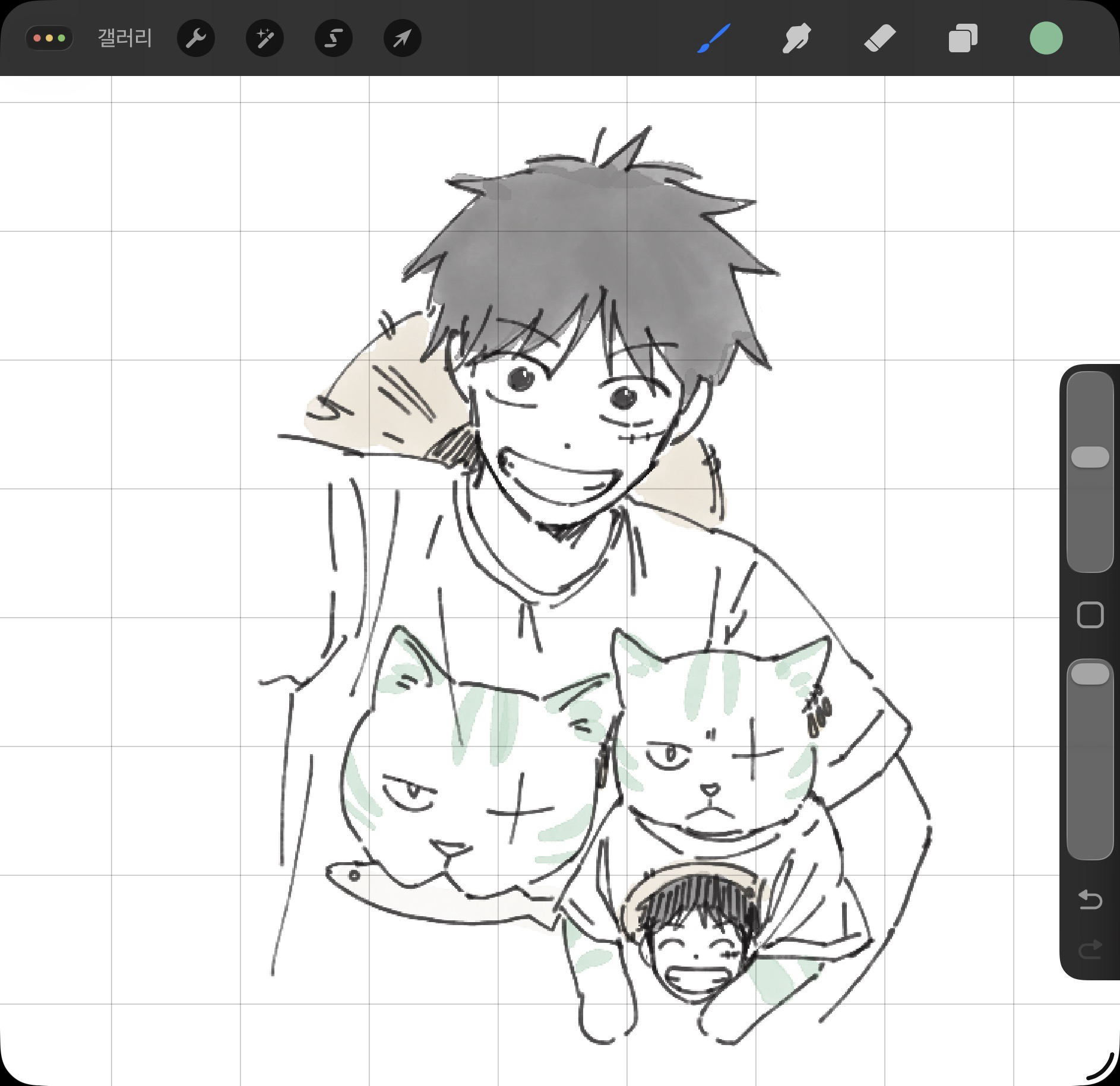The image size is (1120, 1086).
Task: Activate the Transform arrow tool
Action: tap(403, 39)
